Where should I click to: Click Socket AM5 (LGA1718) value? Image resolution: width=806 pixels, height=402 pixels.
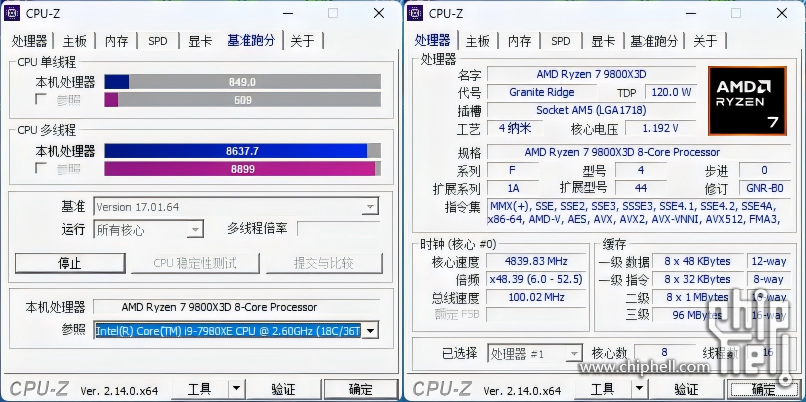click(591, 110)
